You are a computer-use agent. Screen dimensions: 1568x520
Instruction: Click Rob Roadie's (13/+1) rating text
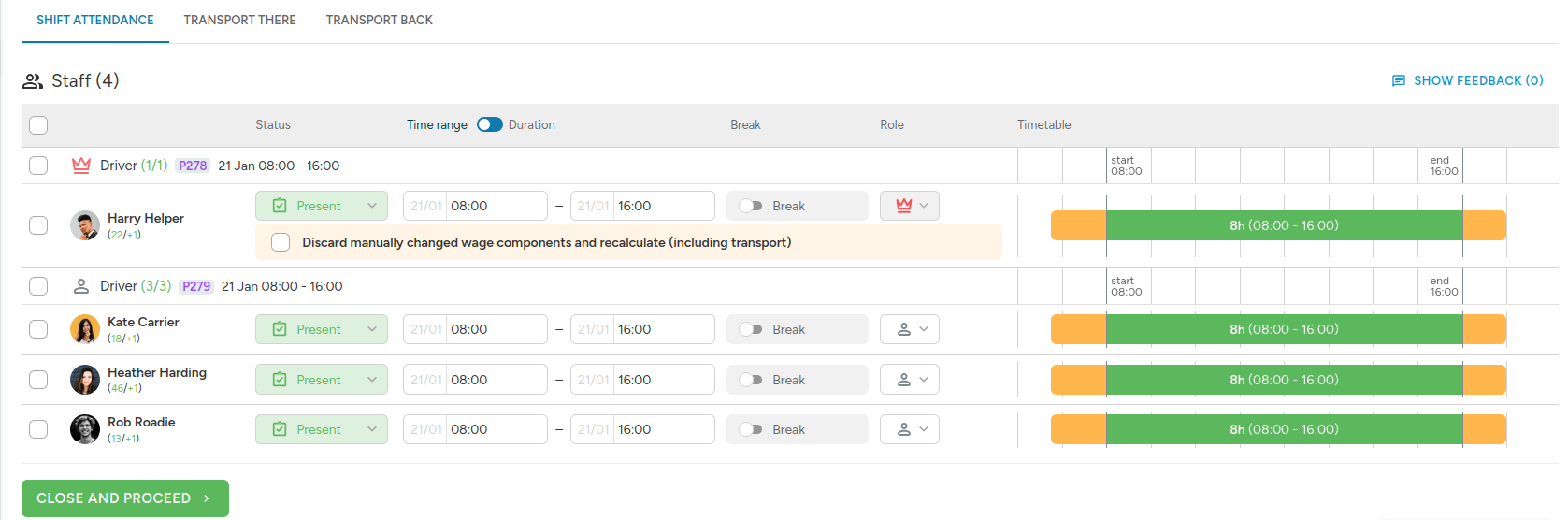coord(123,439)
